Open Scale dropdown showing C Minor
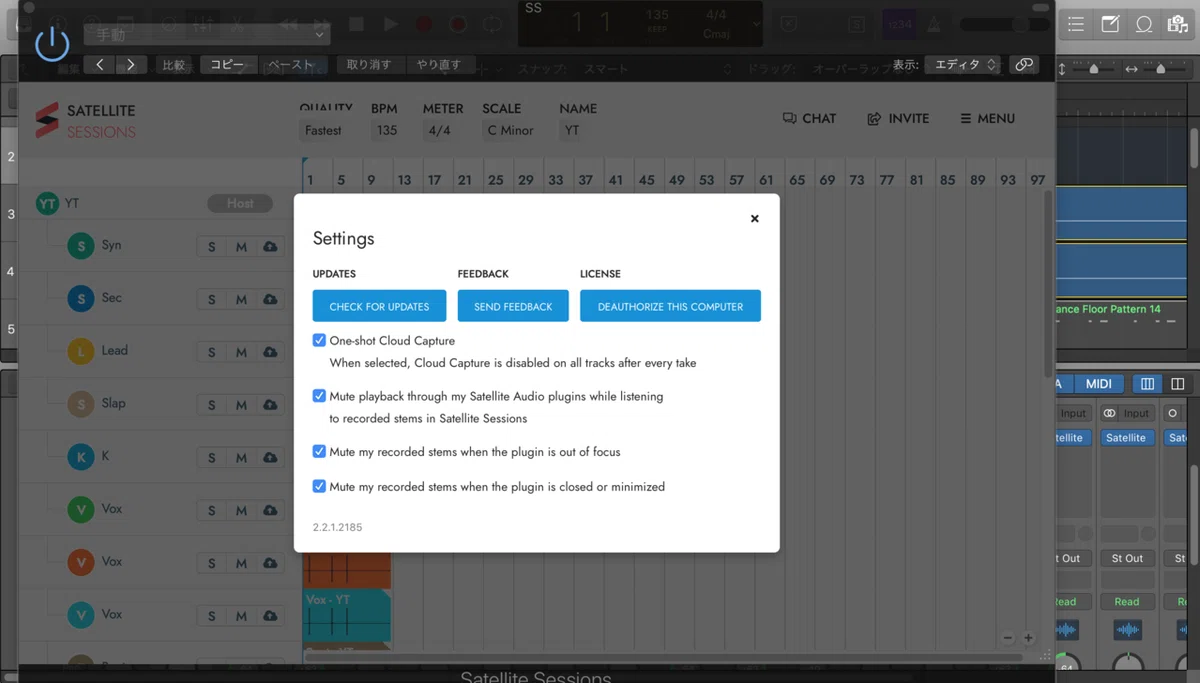Screen dimensions: 1200x683 click(510, 130)
